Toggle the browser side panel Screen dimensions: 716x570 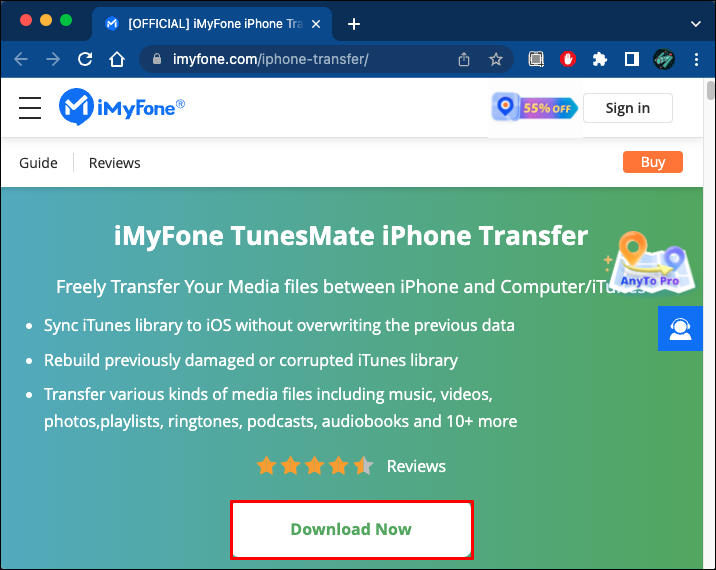pyautogui.click(x=632, y=59)
